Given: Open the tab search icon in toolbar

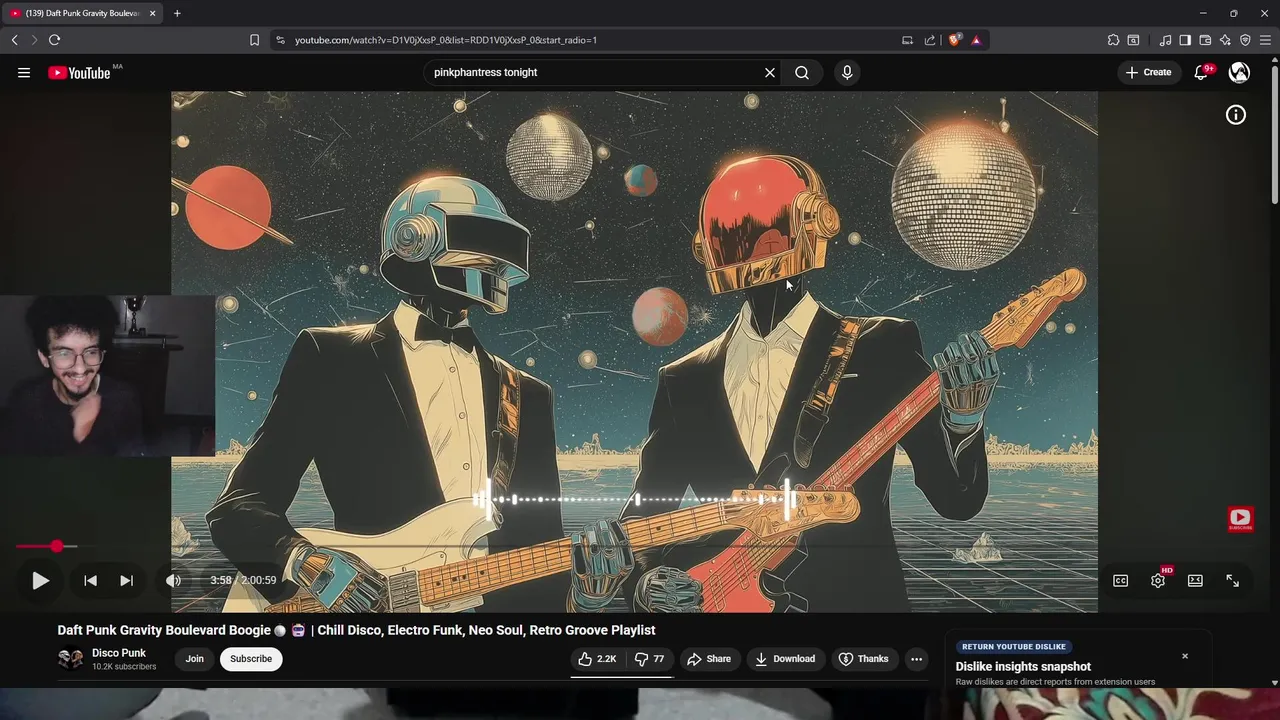Looking at the screenshot, I should coord(1133,40).
